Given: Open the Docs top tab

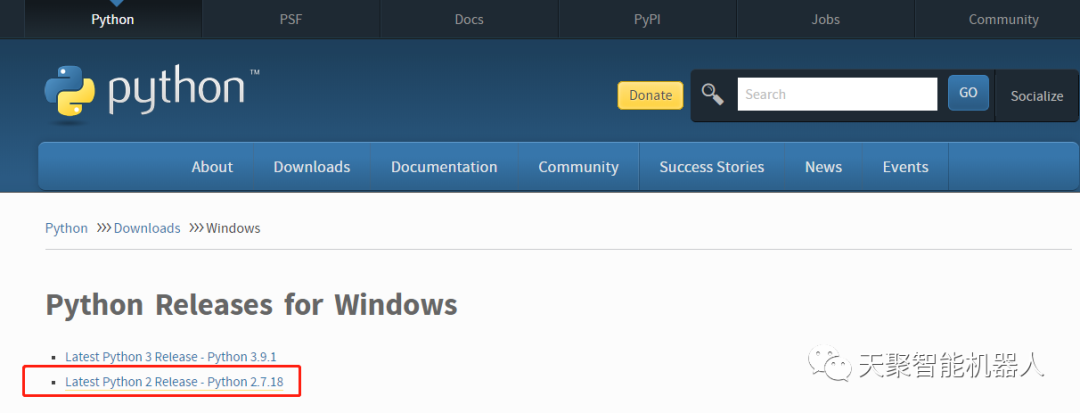Looking at the screenshot, I should point(469,19).
